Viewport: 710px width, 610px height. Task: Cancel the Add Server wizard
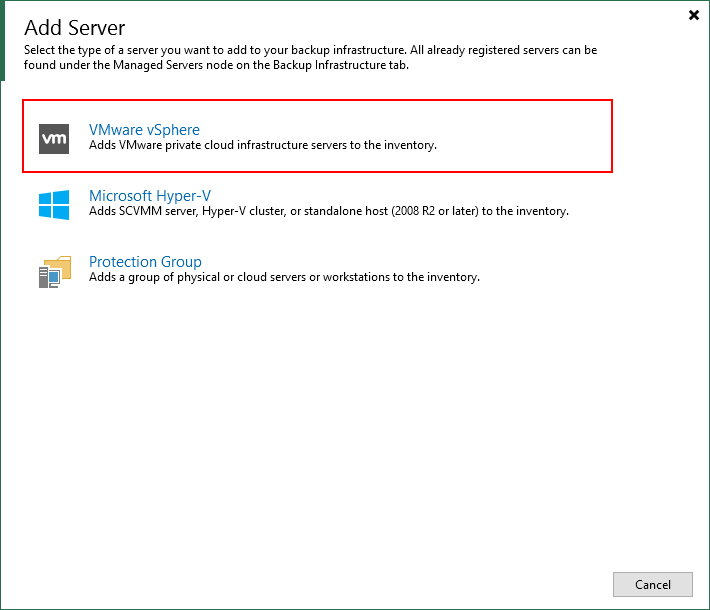[652, 584]
